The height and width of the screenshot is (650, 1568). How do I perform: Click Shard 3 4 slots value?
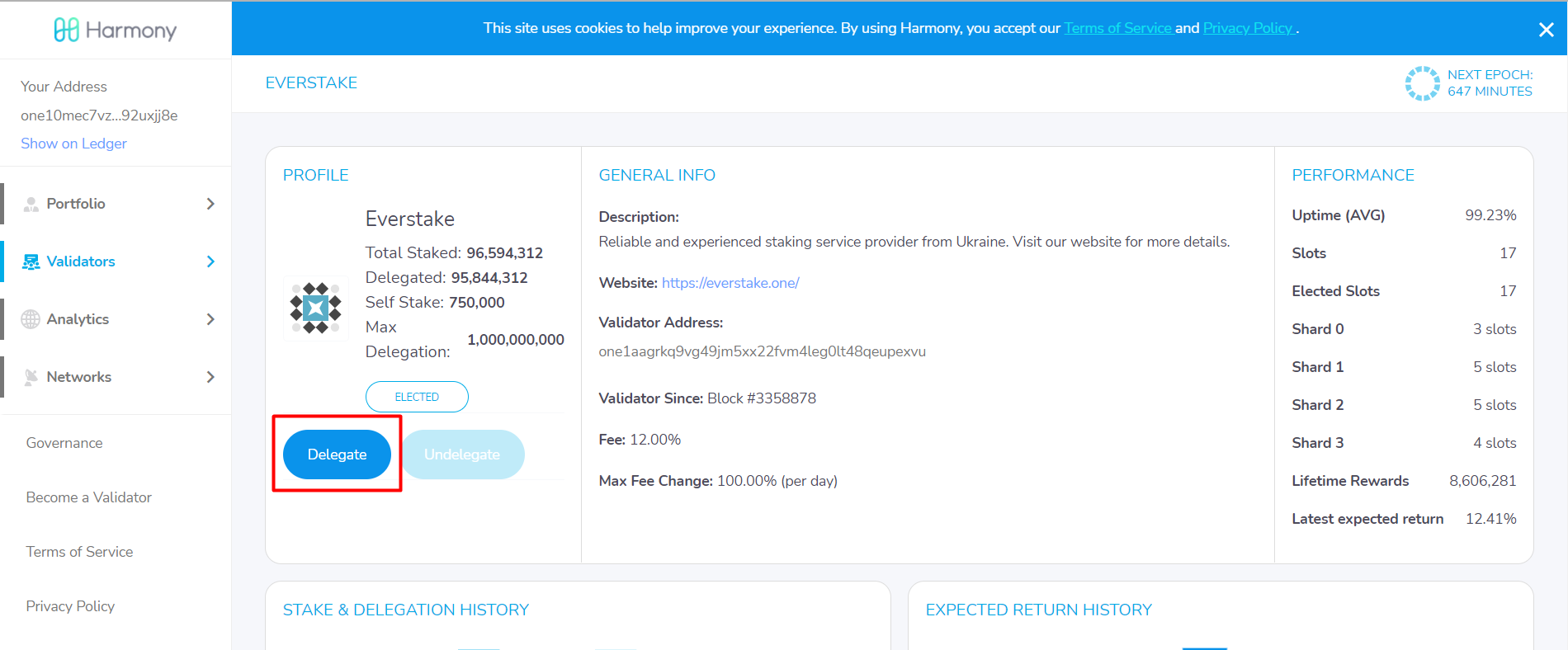point(1495,443)
